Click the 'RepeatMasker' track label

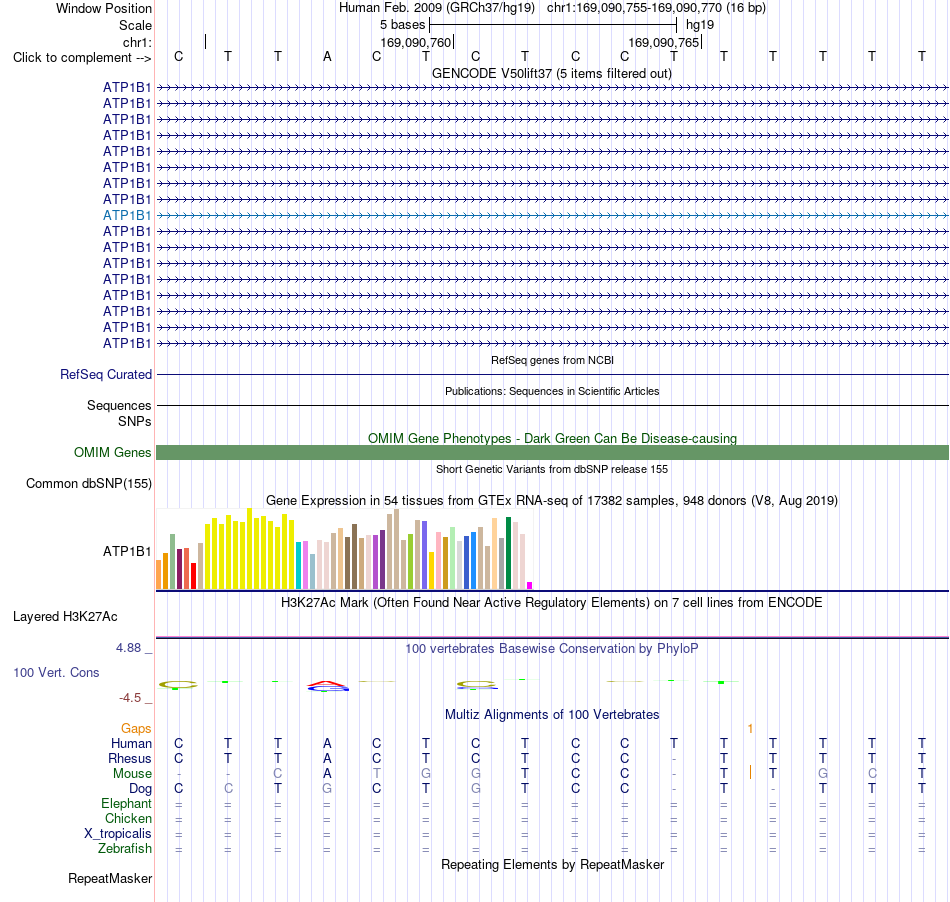(110, 879)
